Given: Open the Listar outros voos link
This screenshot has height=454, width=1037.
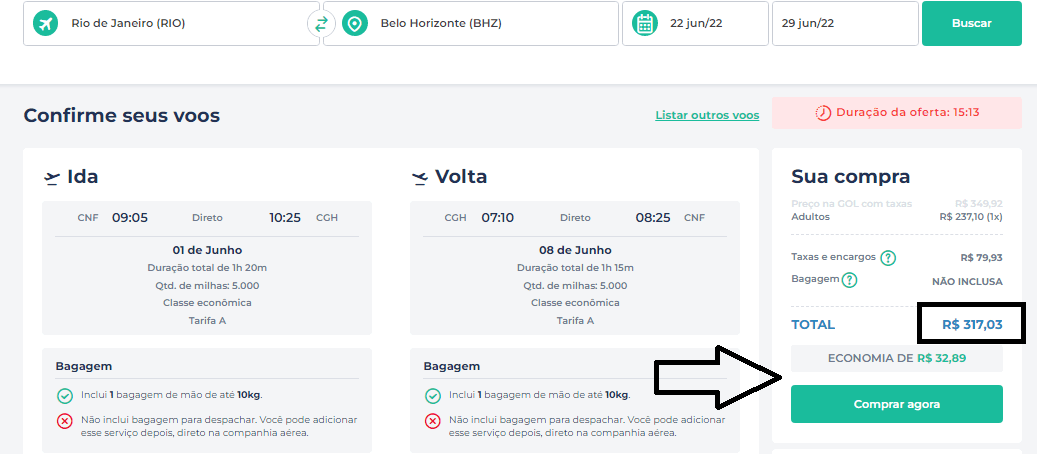Looking at the screenshot, I should 707,115.
